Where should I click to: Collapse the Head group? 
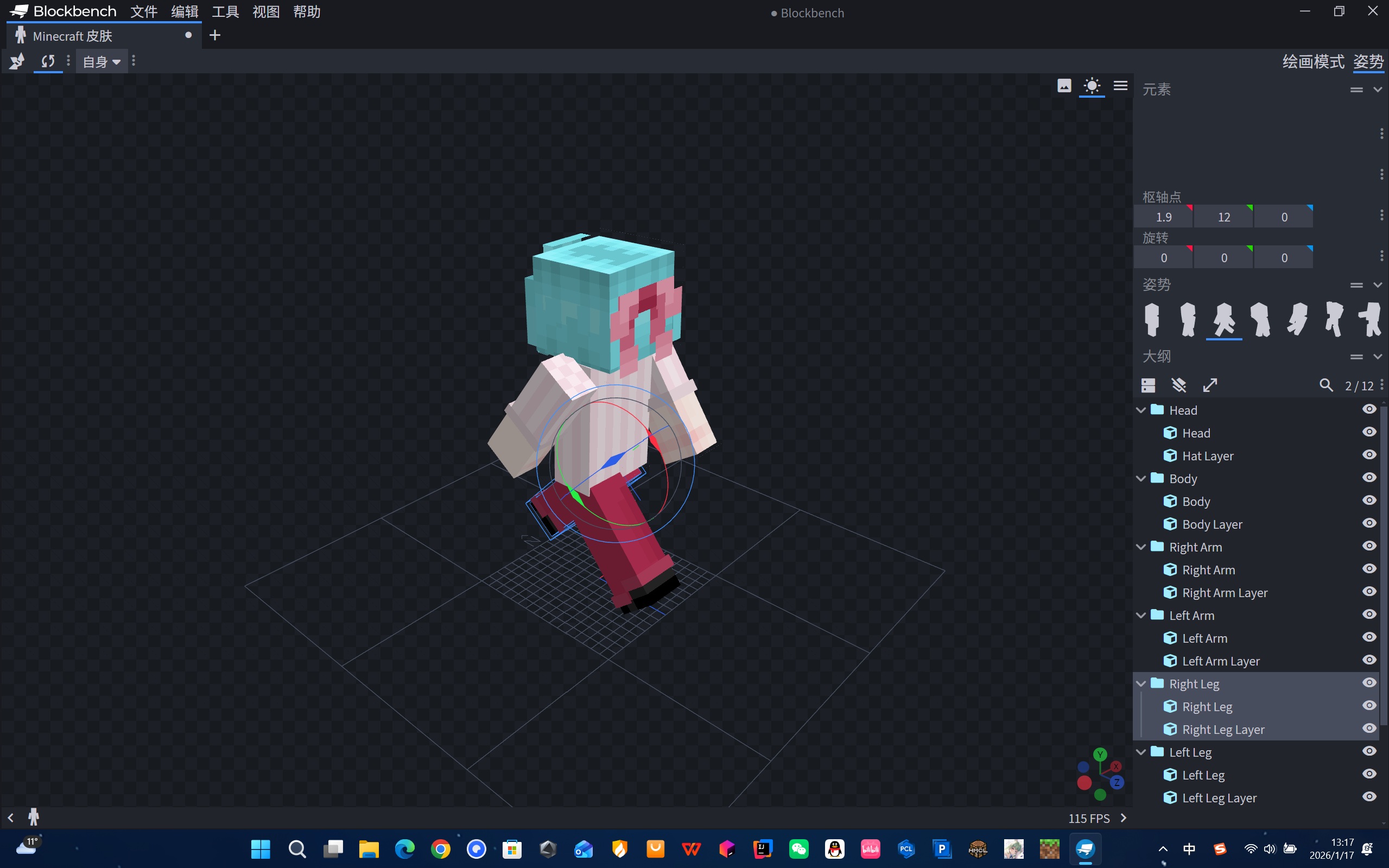click(x=1141, y=410)
